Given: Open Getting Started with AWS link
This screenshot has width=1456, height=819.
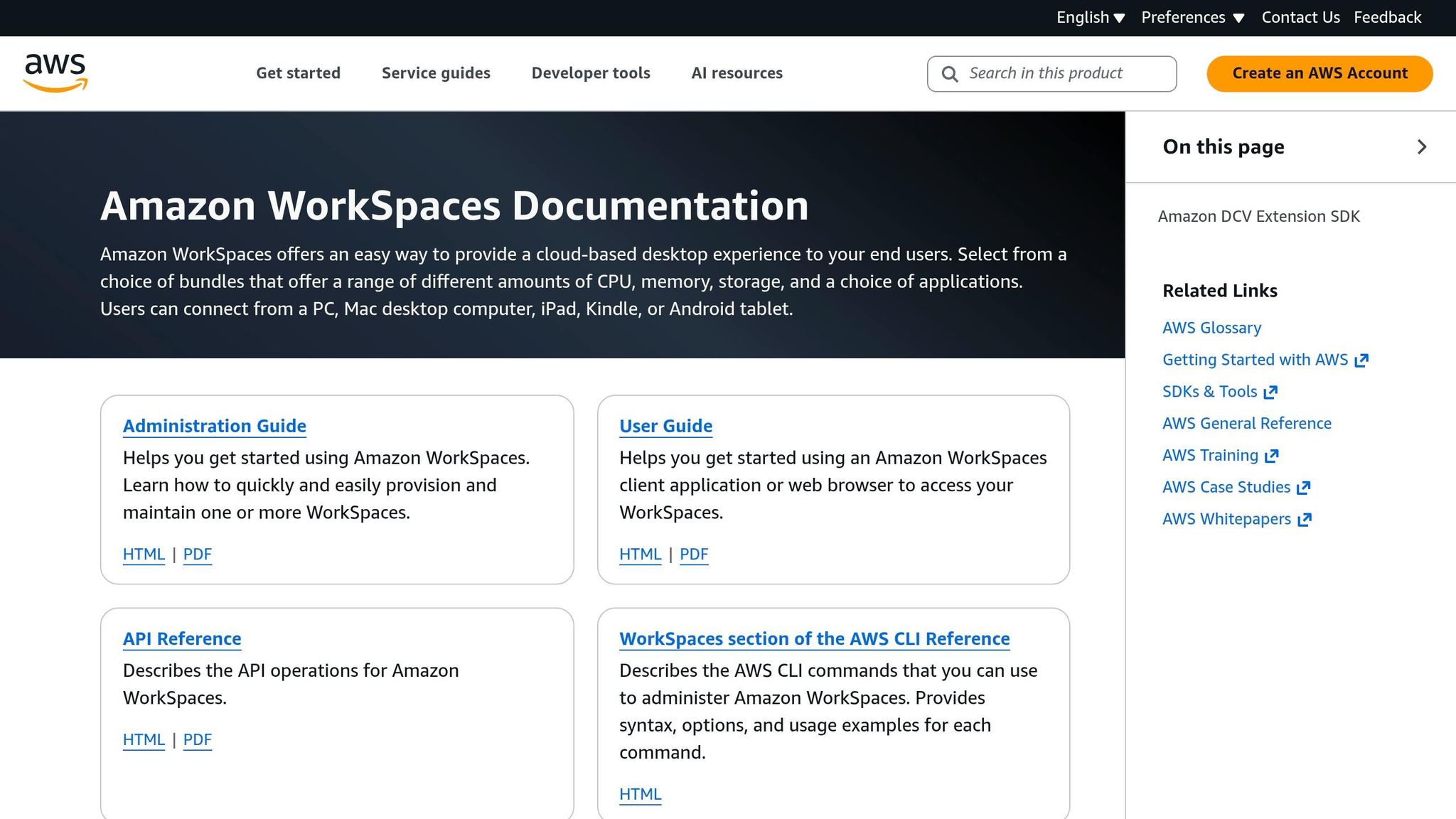Looking at the screenshot, I should [1256, 360].
